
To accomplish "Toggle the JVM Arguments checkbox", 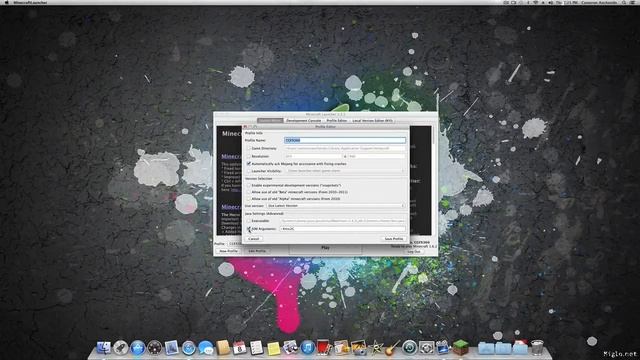I will point(249,229).
